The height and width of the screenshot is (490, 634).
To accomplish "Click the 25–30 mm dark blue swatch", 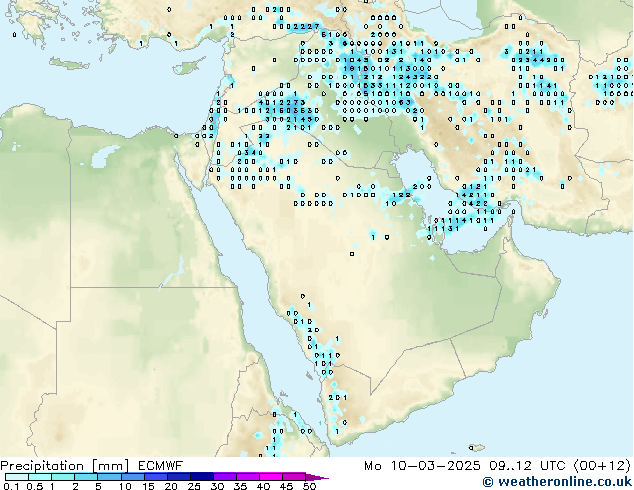I will point(201,477).
